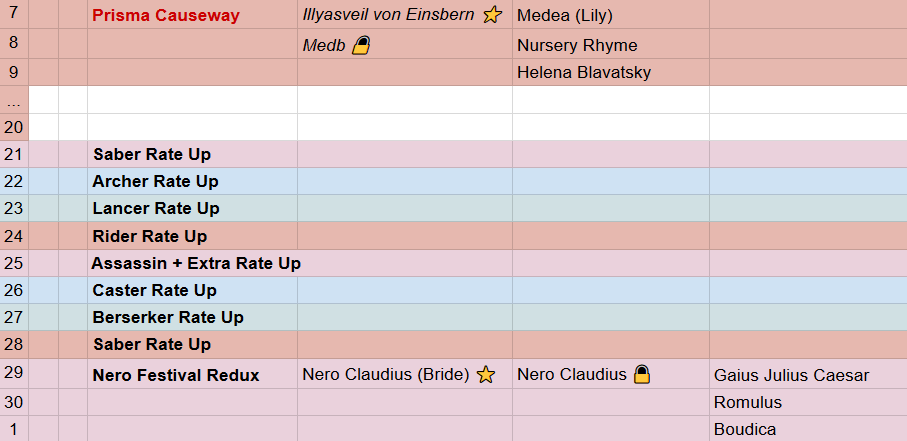Click the star icon beside Illyasveil von Einsbern
Viewport: 907px width, 441px height.
point(492,14)
